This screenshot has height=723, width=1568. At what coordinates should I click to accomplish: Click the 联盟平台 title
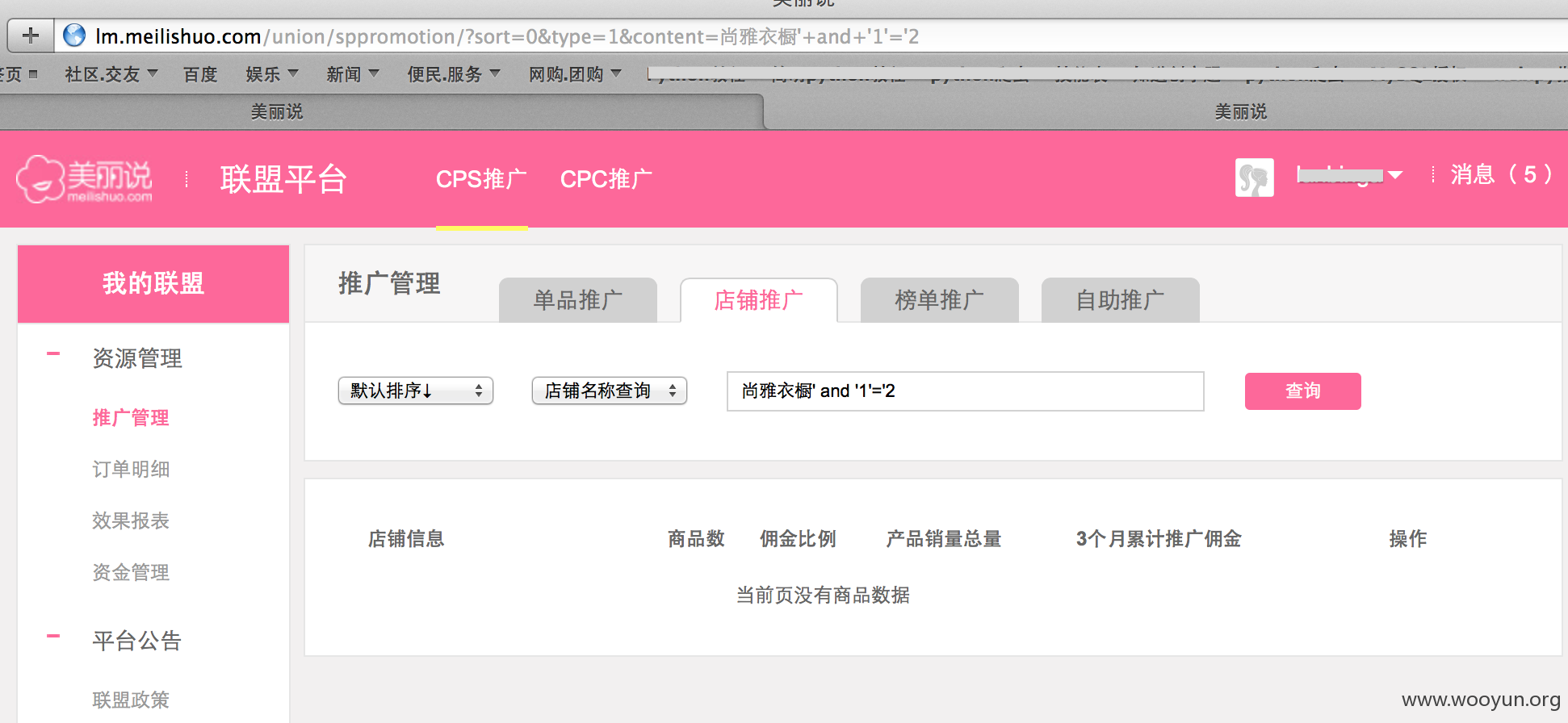tap(283, 179)
